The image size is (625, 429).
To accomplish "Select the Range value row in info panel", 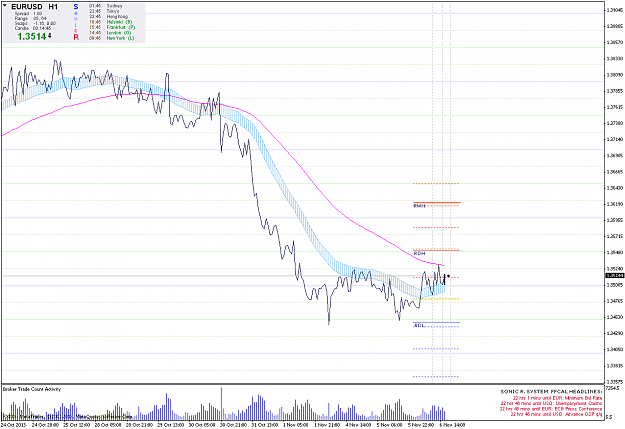I will 31,18.
